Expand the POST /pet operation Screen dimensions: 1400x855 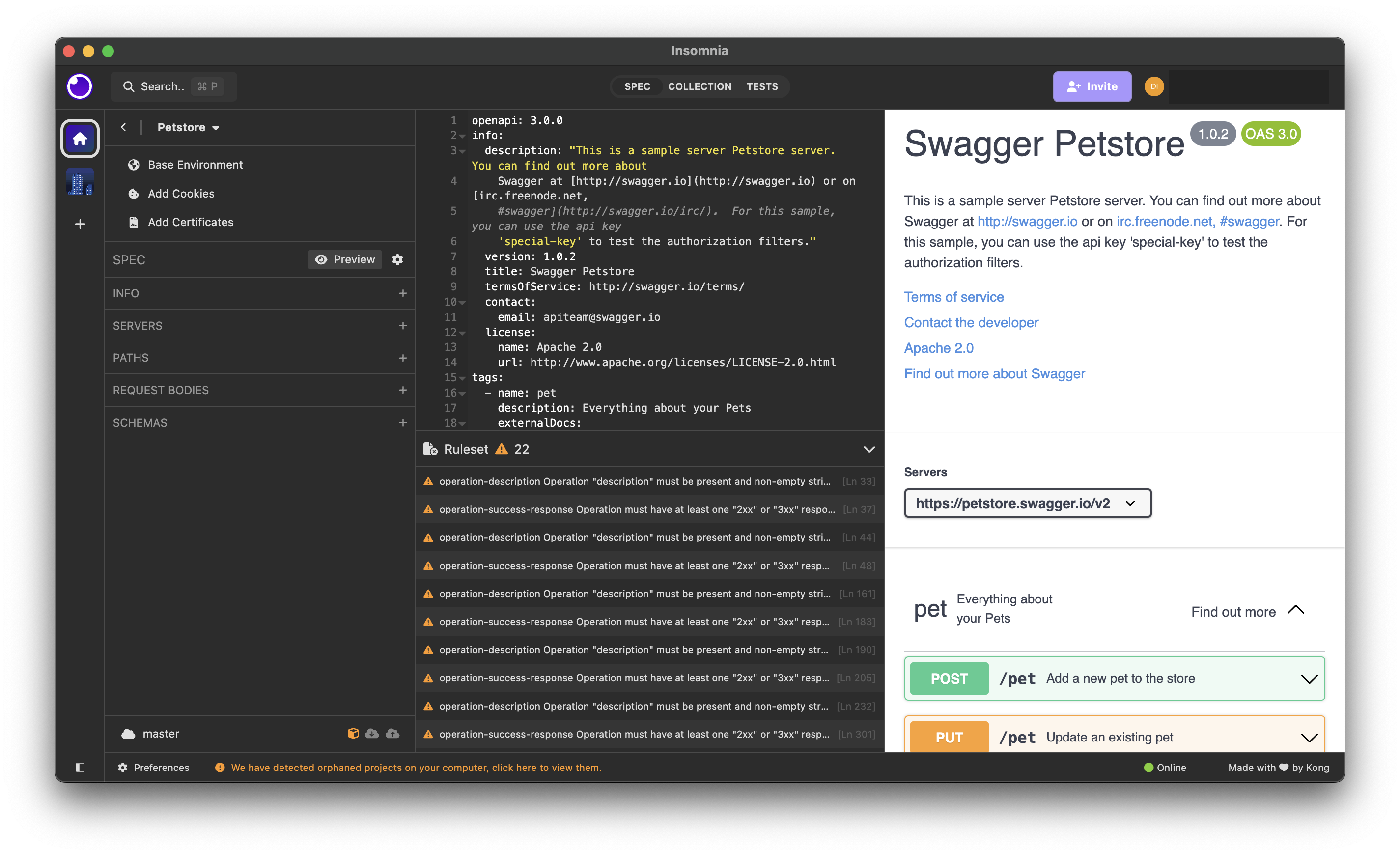pos(1114,678)
